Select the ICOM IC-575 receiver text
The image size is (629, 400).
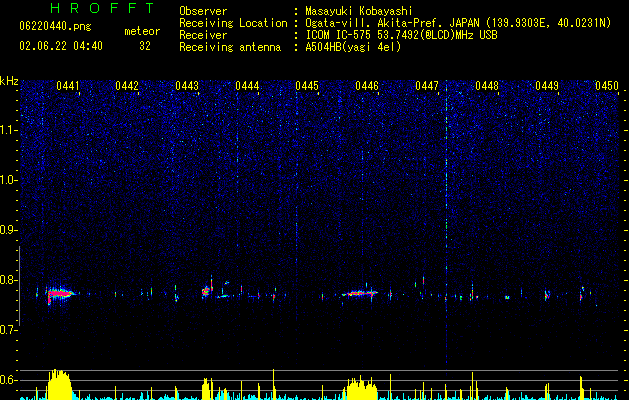401,35
